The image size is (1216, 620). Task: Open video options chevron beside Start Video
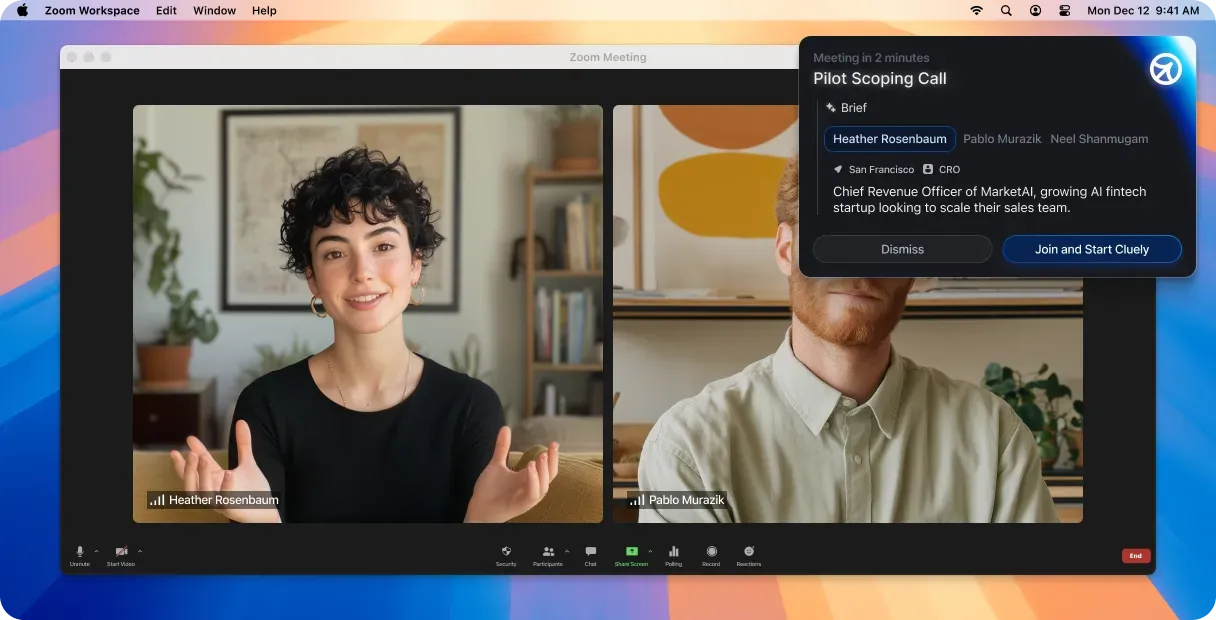pyautogui.click(x=140, y=551)
